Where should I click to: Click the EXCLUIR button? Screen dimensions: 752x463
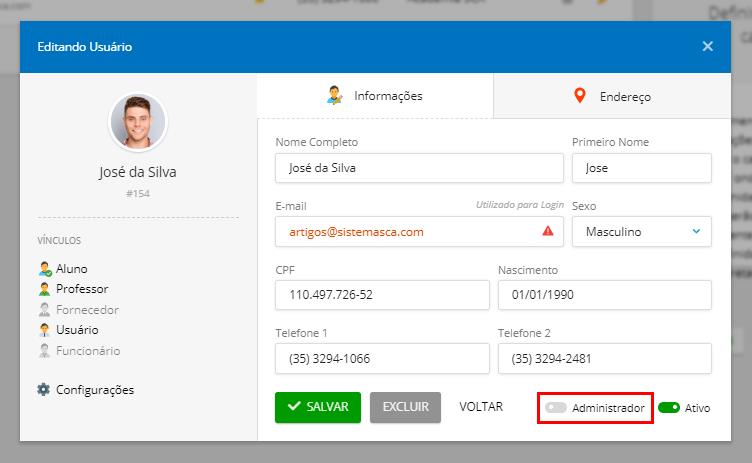[405, 407]
